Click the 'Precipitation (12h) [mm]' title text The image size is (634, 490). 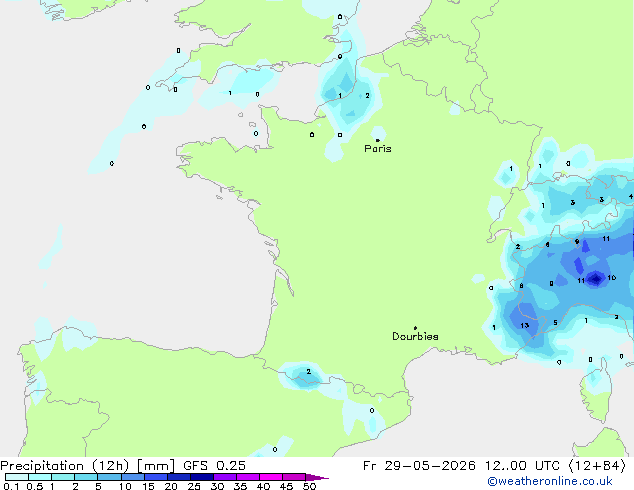pos(87,466)
